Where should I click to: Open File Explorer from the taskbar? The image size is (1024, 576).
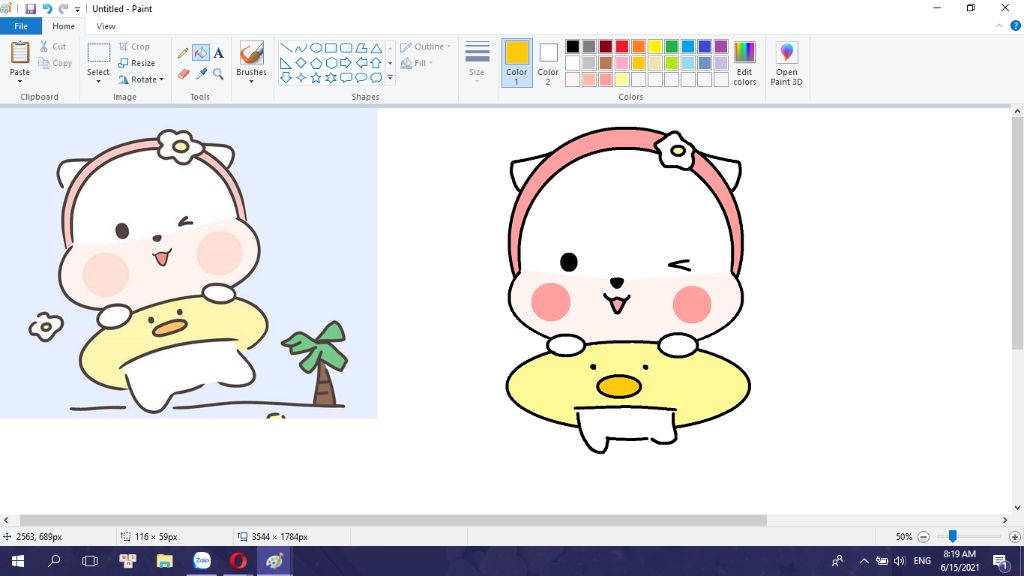pos(165,561)
